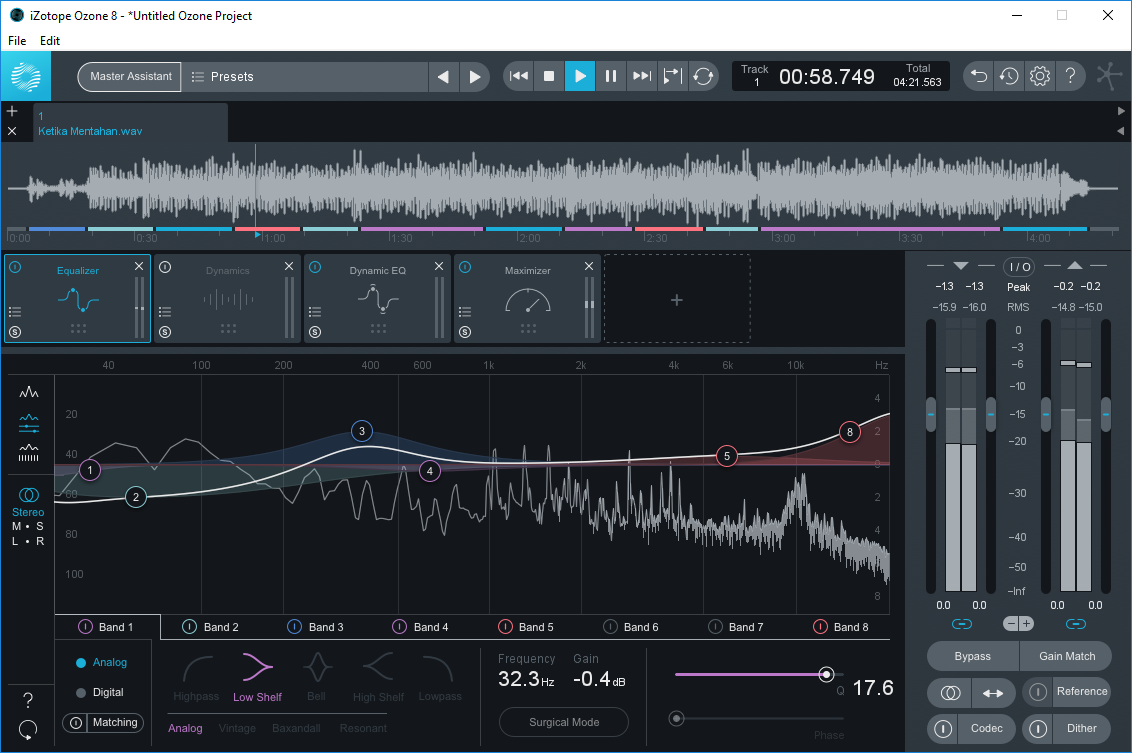Select Analog EQ mode
Image resolution: width=1132 pixels, height=753 pixels.
pyautogui.click(x=102, y=662)
